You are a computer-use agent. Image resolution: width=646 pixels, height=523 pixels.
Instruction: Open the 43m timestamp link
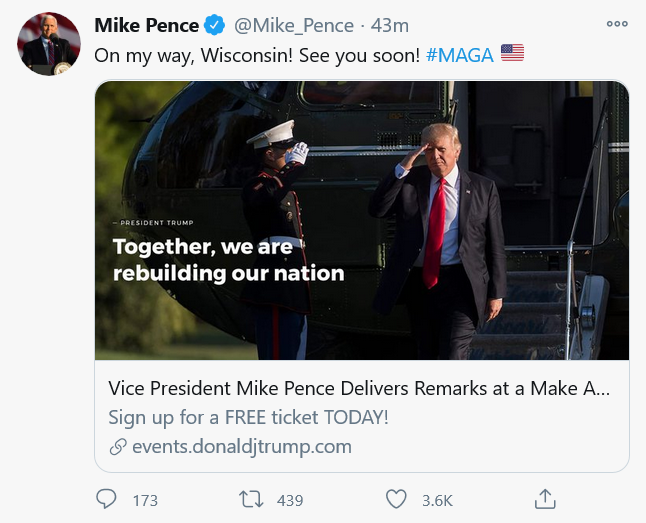[x=389, y=26]
